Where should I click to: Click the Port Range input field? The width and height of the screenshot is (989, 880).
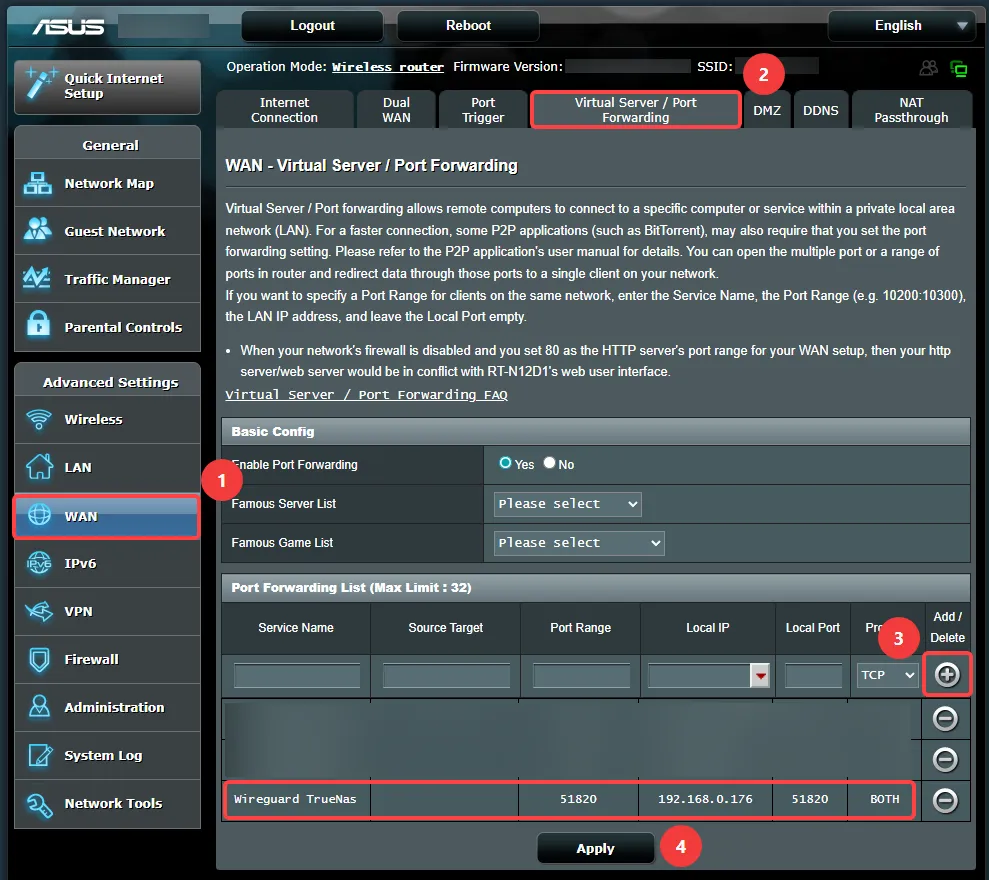pos(581,676)
